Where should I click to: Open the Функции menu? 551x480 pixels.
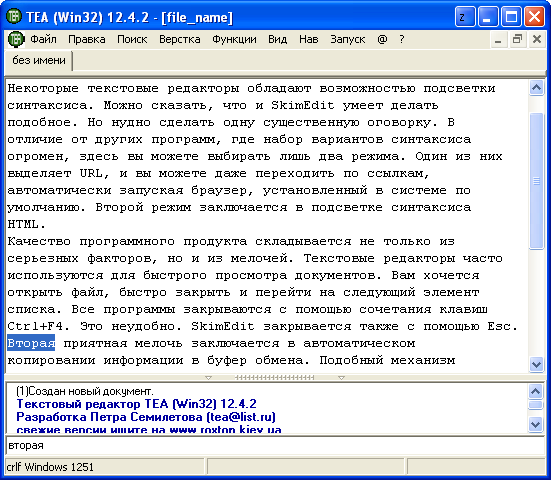click(234, 39)
